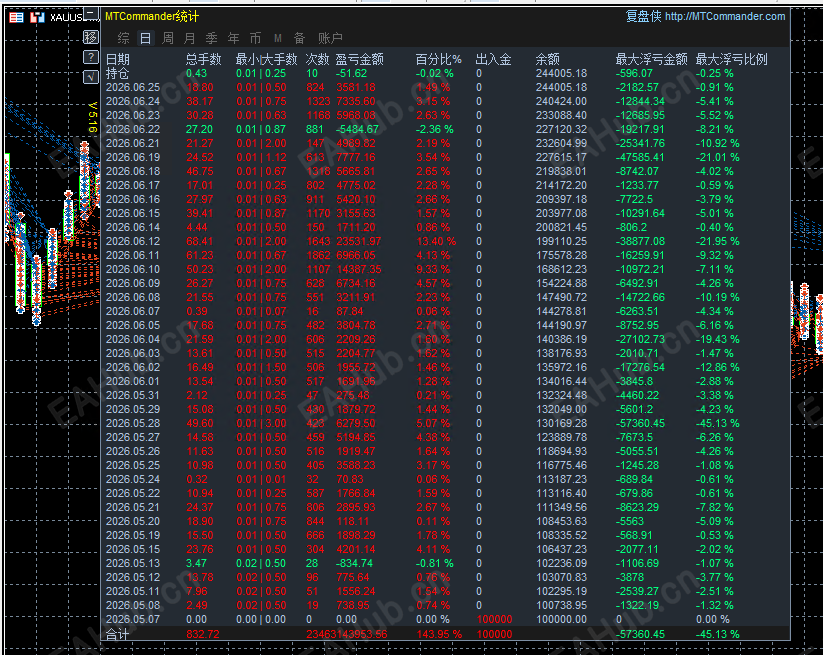
Task: Click the 总手数 column header
Action: click(x=204, y=59)
